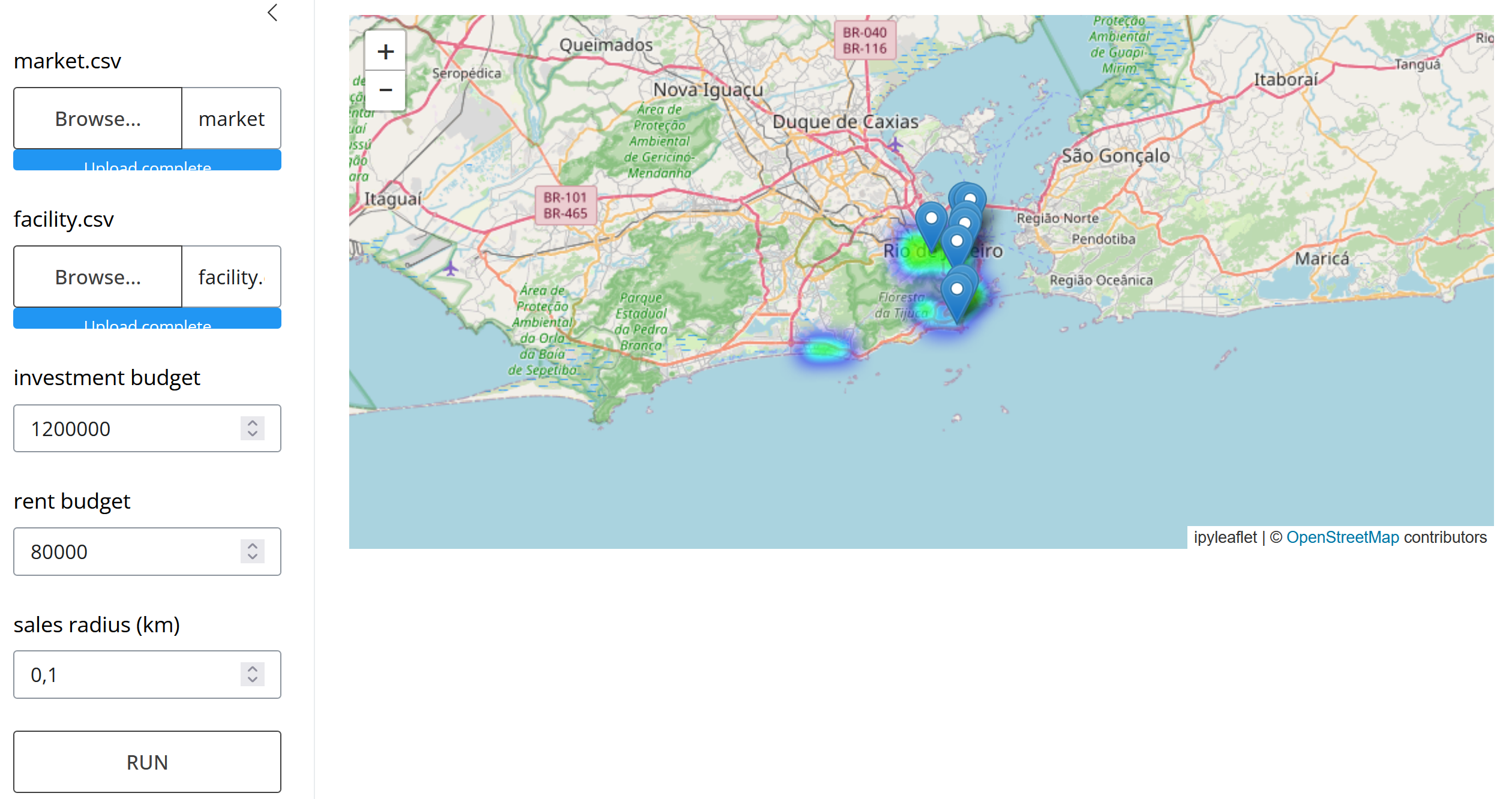Click the market.csv upload complete progress bar
Viewport: 1512px width, 799px height.
pos(147,161)
